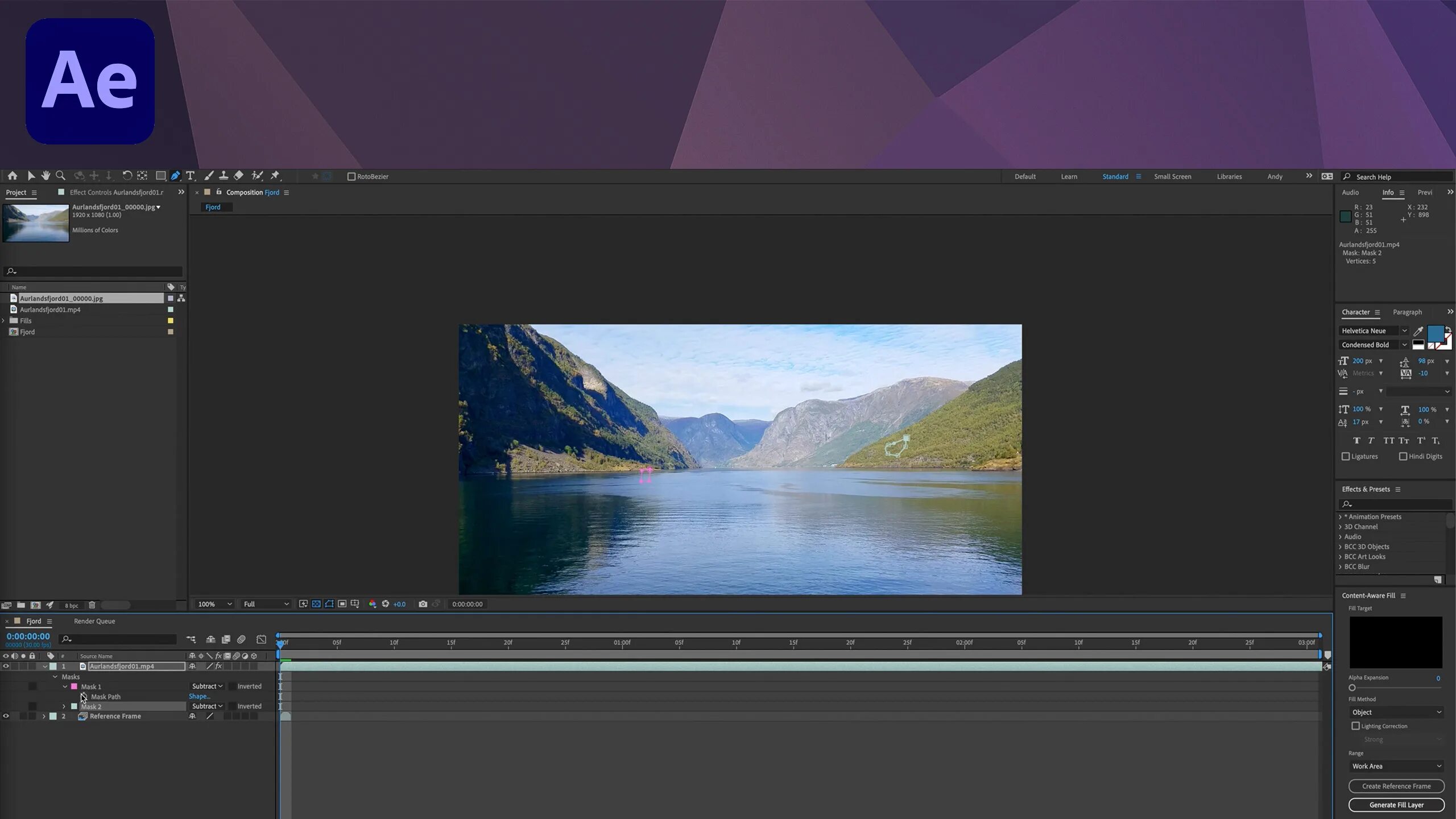The image size is (1456, 819).
Task: Open Mask 2 Subtract mode dropdown
Action: pyautogui.click(x=207, y=706)
